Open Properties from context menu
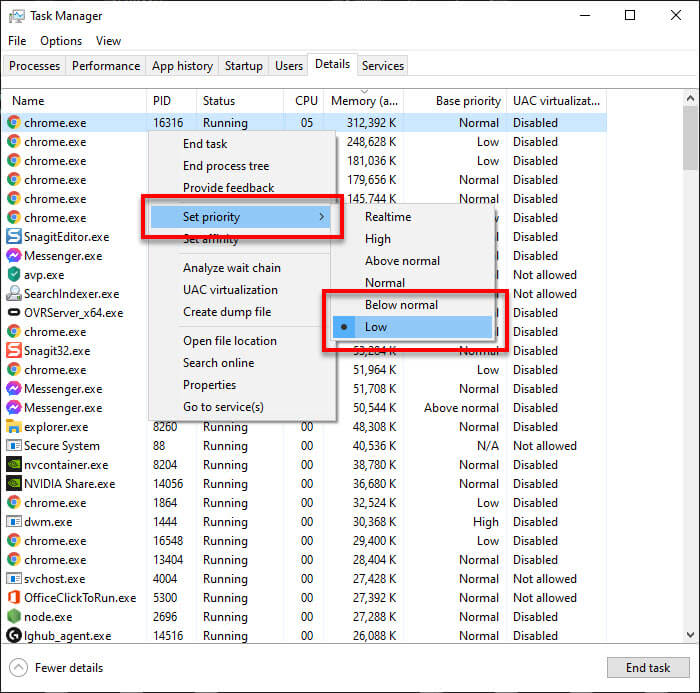 pyautogui.click(x=242, y=384)
